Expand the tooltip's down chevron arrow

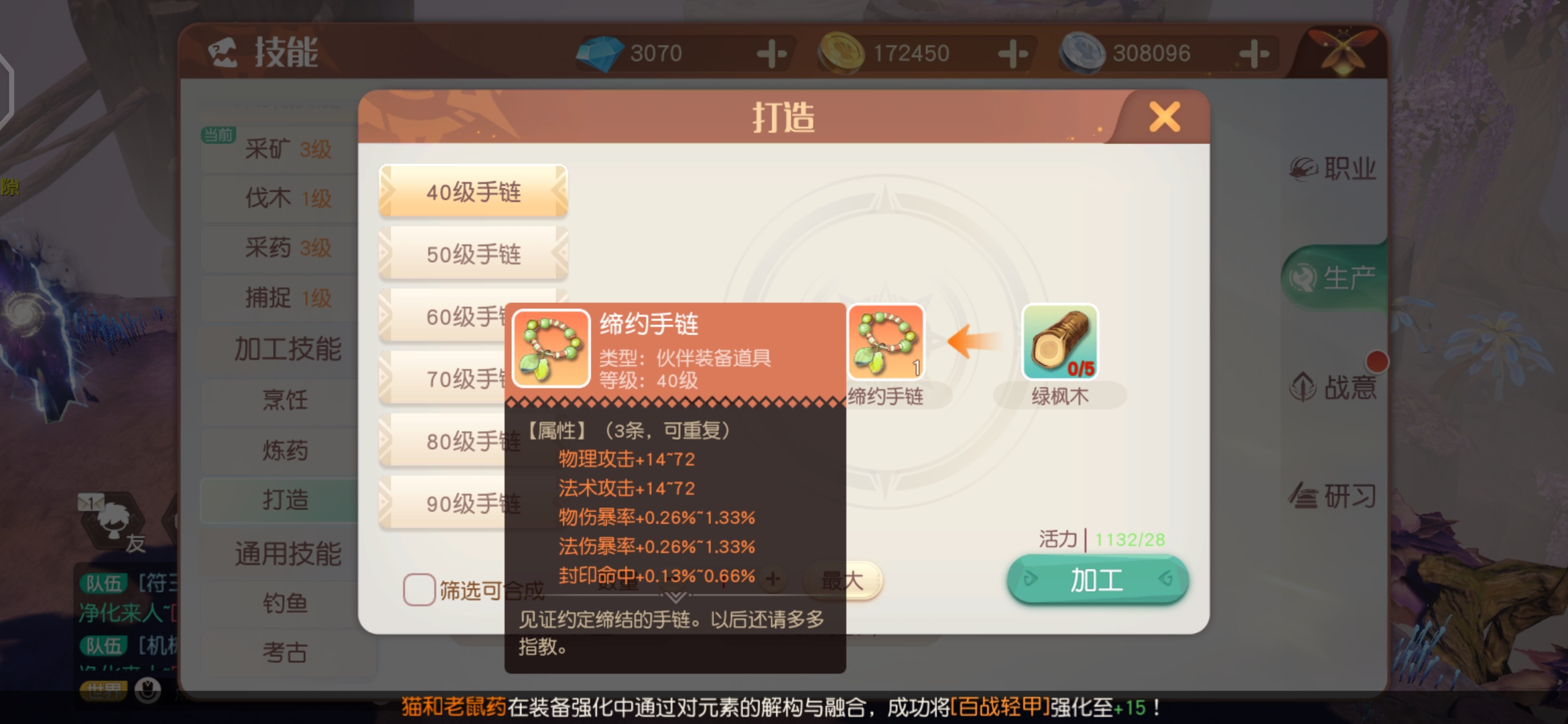tap(675, 596)
